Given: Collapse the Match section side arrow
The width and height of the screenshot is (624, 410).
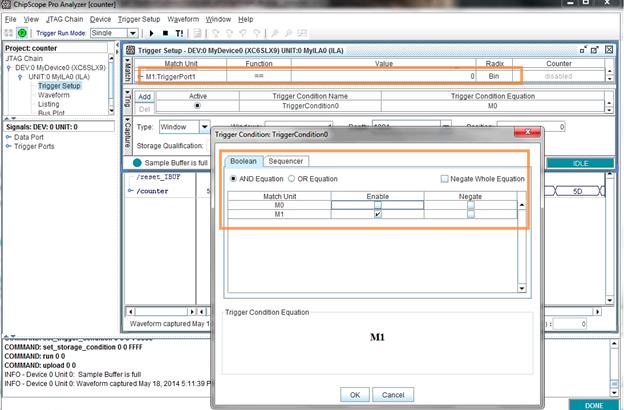Looking at the screenshot, I should (x=128, y=61).
